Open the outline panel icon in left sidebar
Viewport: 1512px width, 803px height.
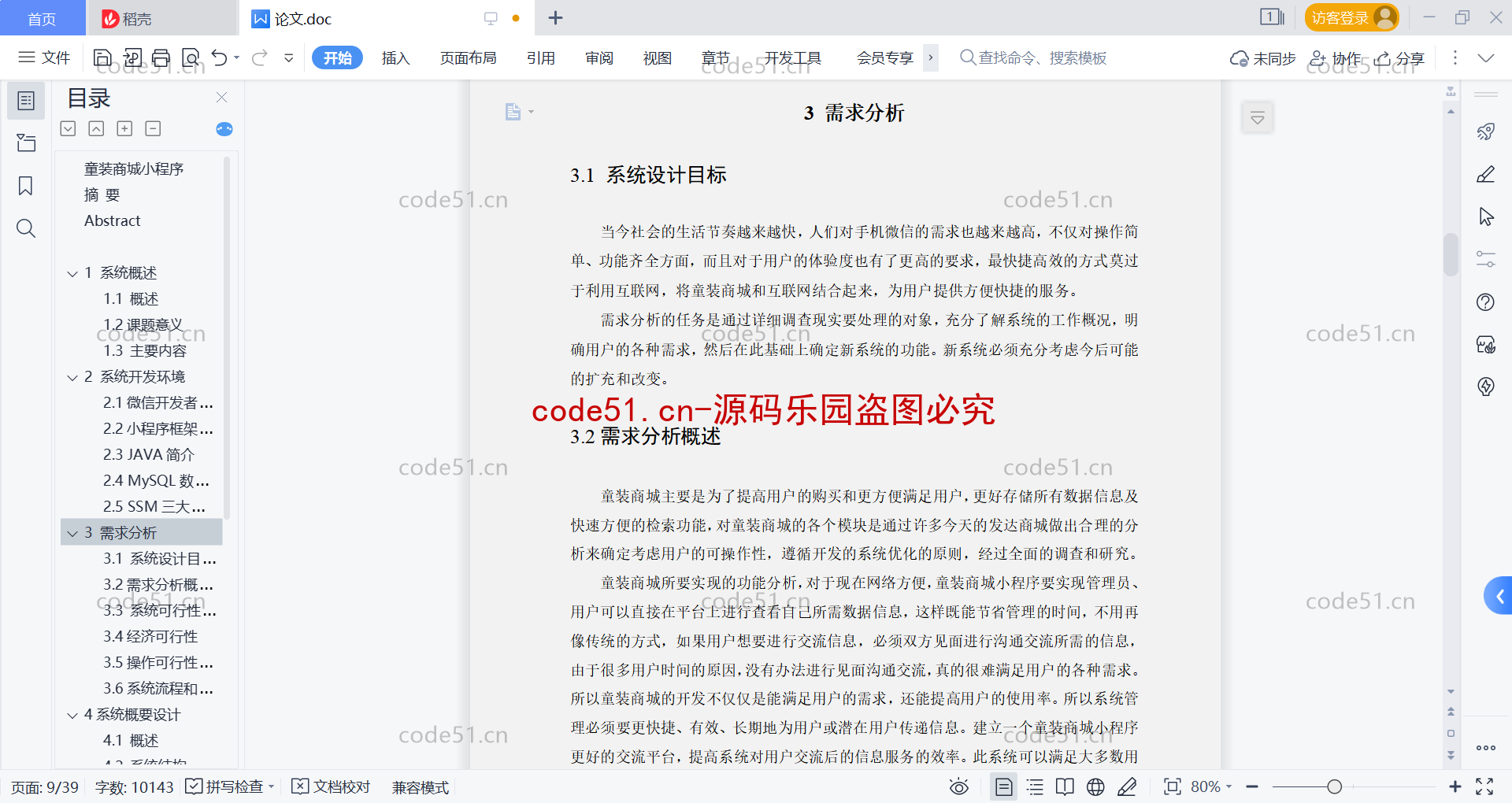[26, 101]
